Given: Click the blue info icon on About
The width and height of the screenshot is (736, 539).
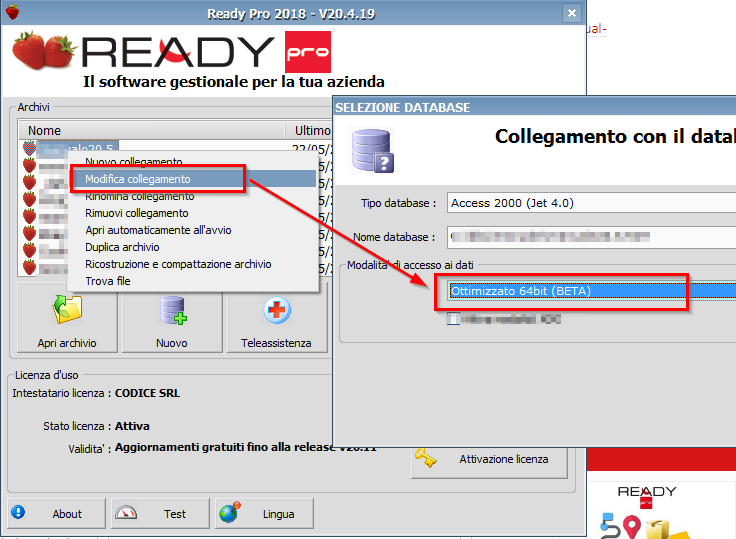Looking at the screenshot, I should click(18, 512).
